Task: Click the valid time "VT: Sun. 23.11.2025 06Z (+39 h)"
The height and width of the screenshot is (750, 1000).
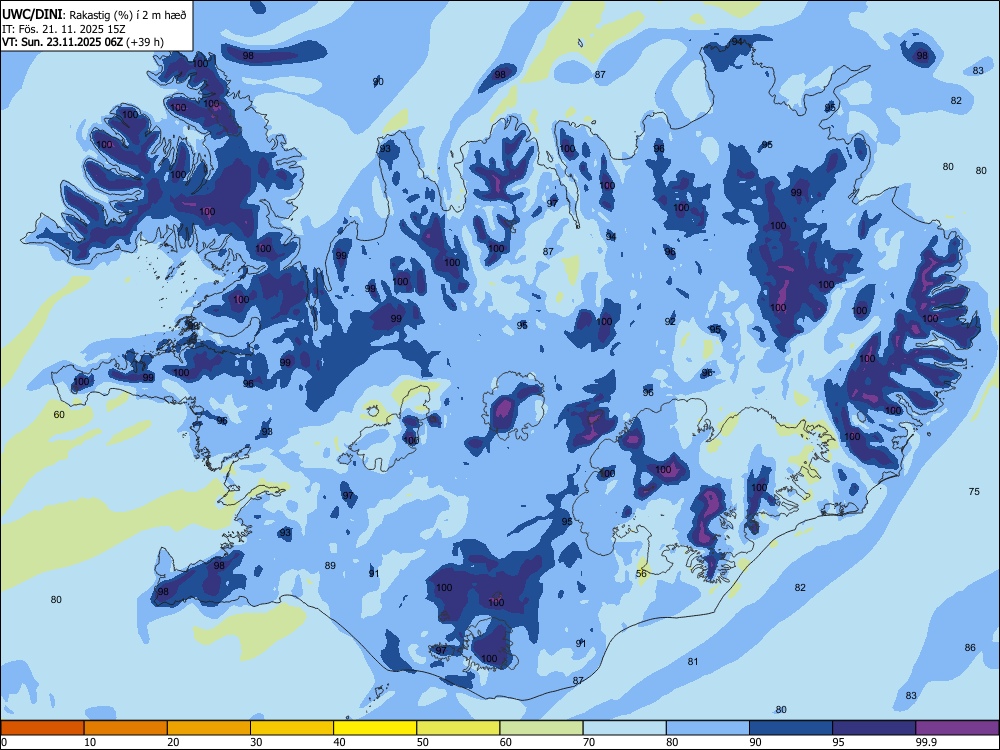Action: tap(83, 42)
